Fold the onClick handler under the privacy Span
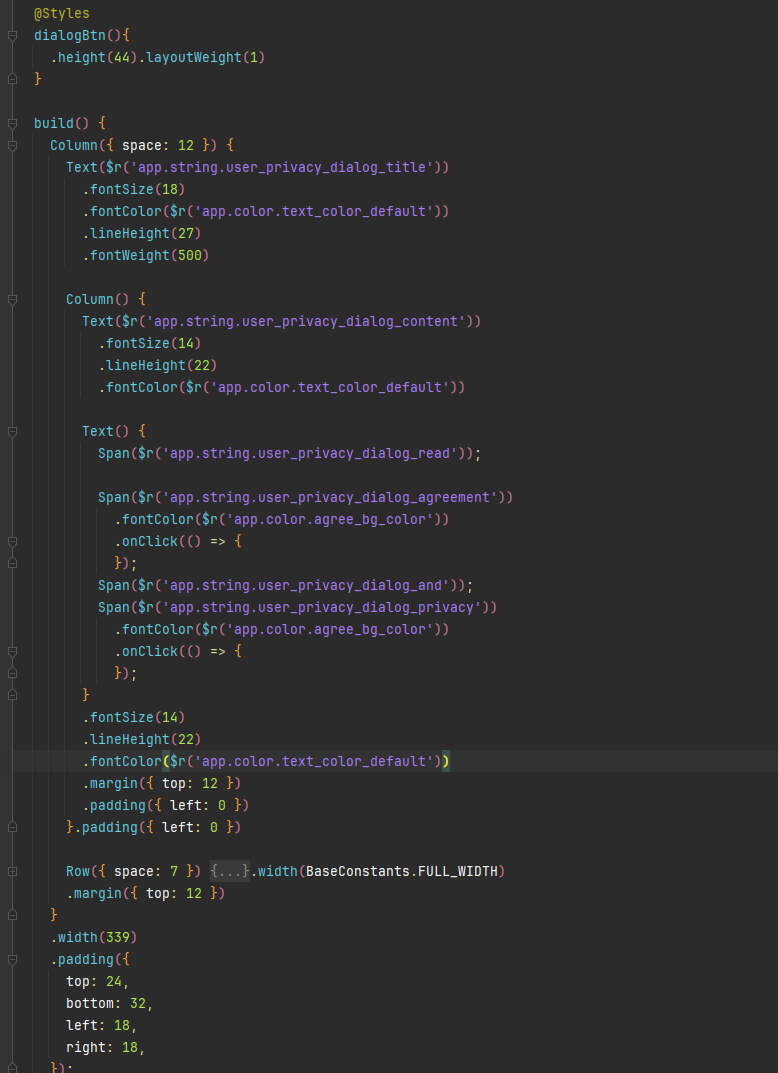This screenshot has height=1073, width=778. coord(12,651)
